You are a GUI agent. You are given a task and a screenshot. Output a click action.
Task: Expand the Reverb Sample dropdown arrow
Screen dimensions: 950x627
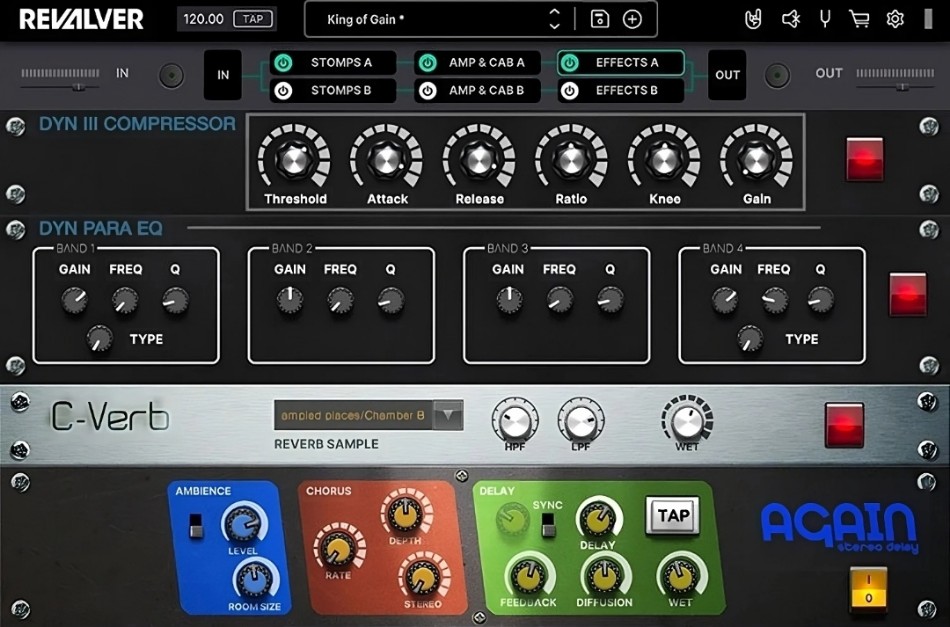(x=448, y=415)
